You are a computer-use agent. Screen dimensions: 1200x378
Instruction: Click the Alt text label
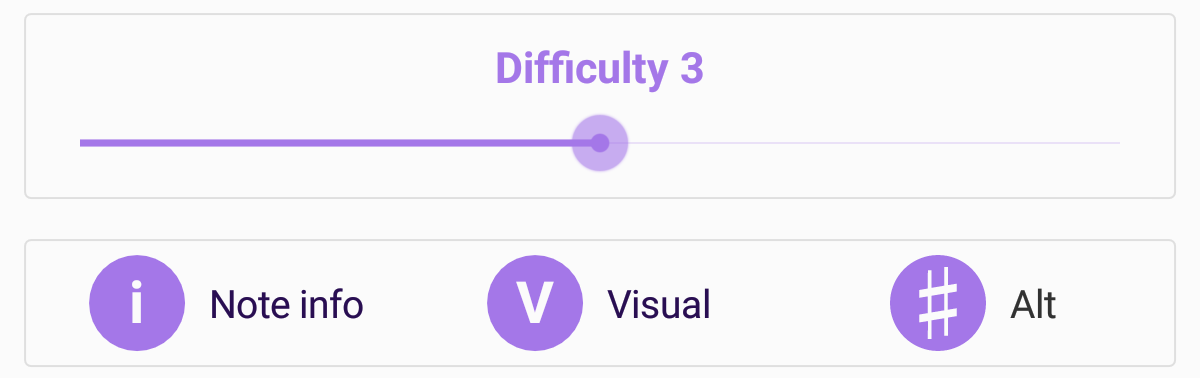pos(1033,304)
